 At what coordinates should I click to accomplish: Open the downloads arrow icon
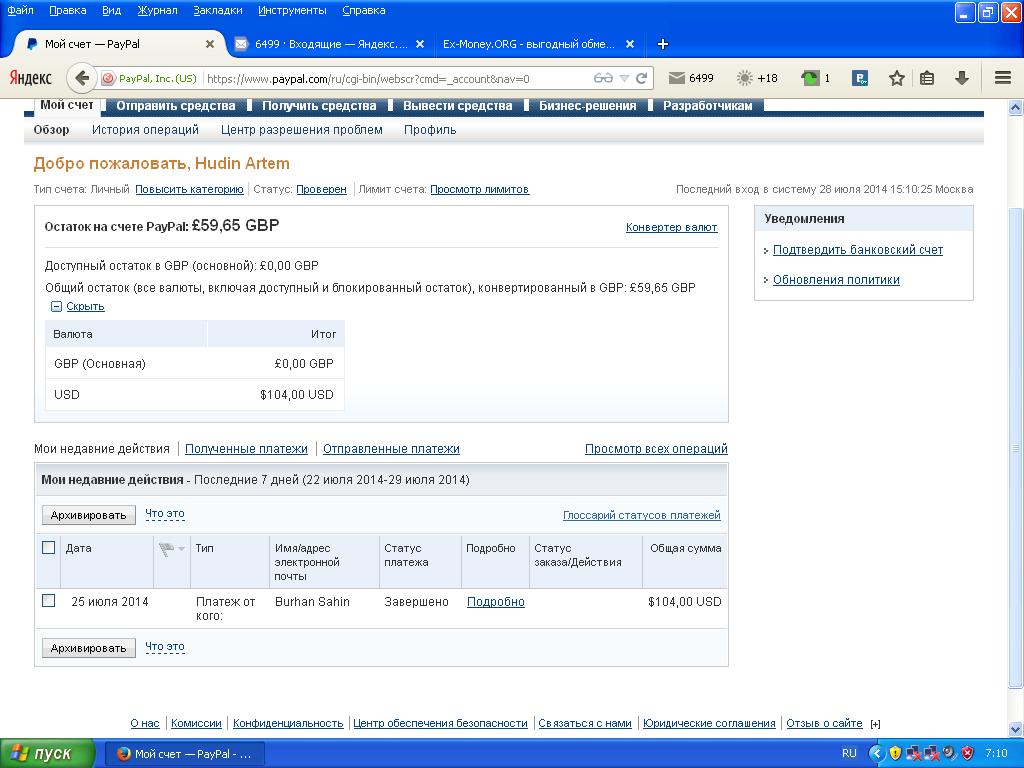tap(961, 78)
